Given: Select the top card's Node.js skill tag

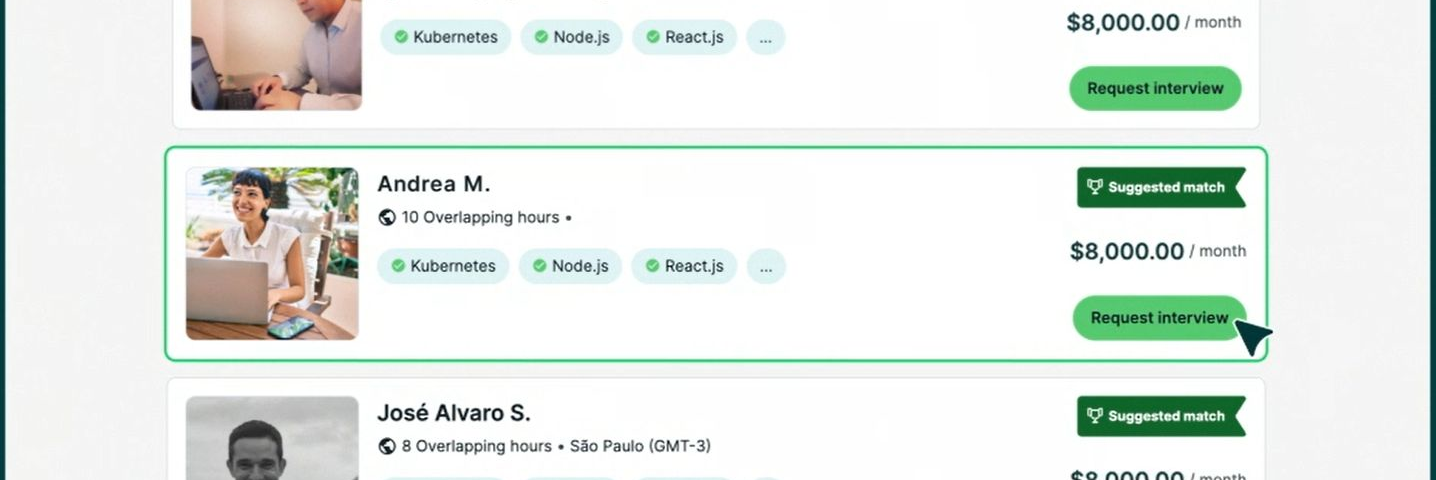Looking at the screenshot, I should click(x=572, y=38).
